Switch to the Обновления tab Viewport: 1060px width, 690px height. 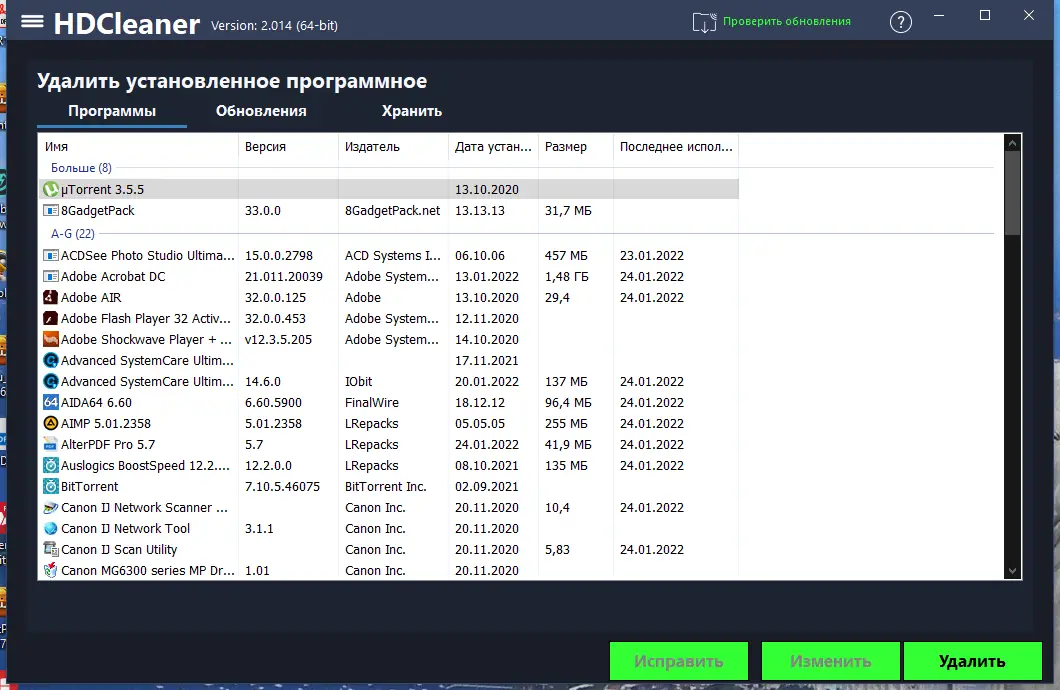261,111
